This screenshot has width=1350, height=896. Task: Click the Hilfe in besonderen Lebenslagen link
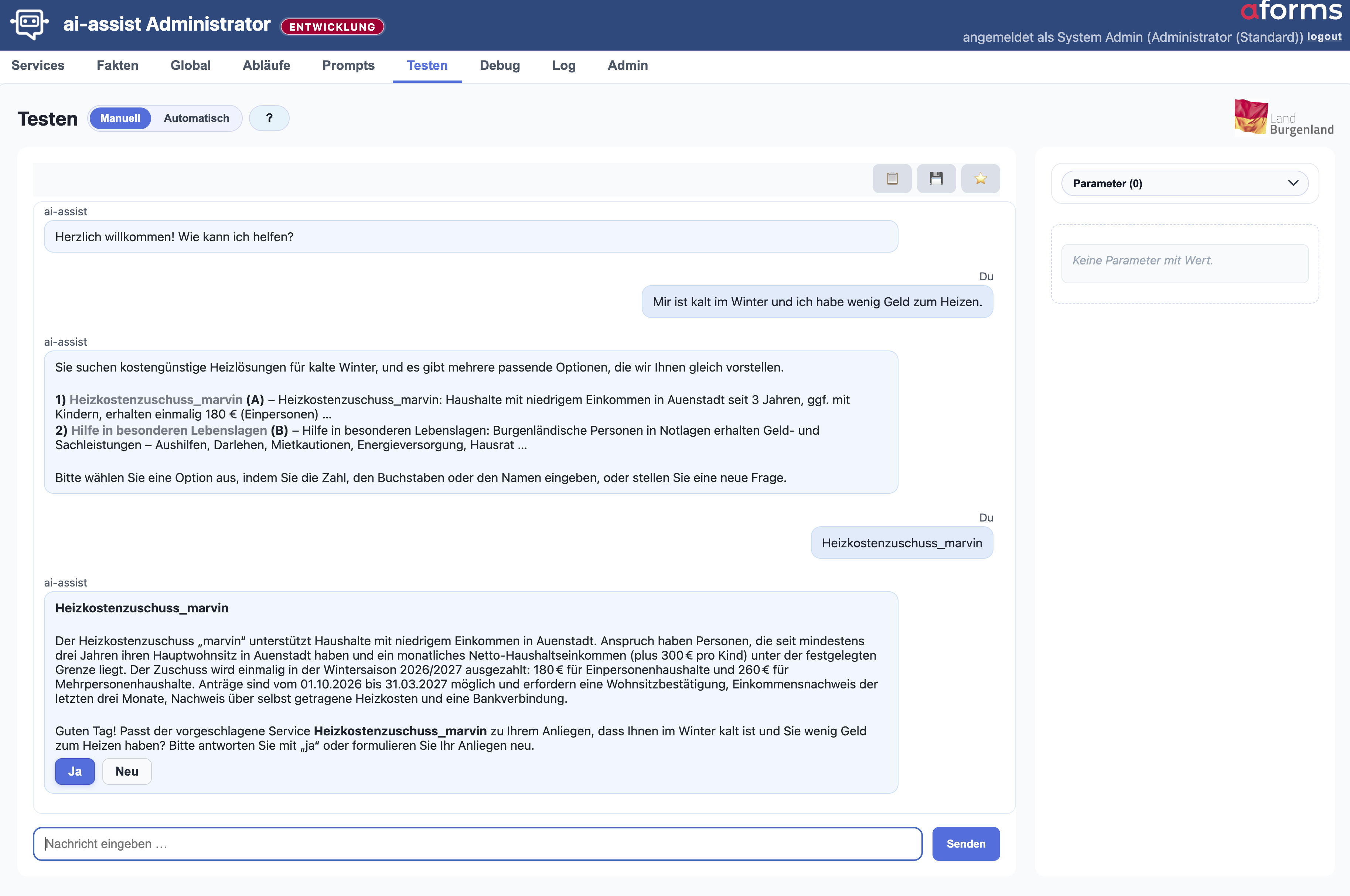pyautogui.click(x=168, y=430)
